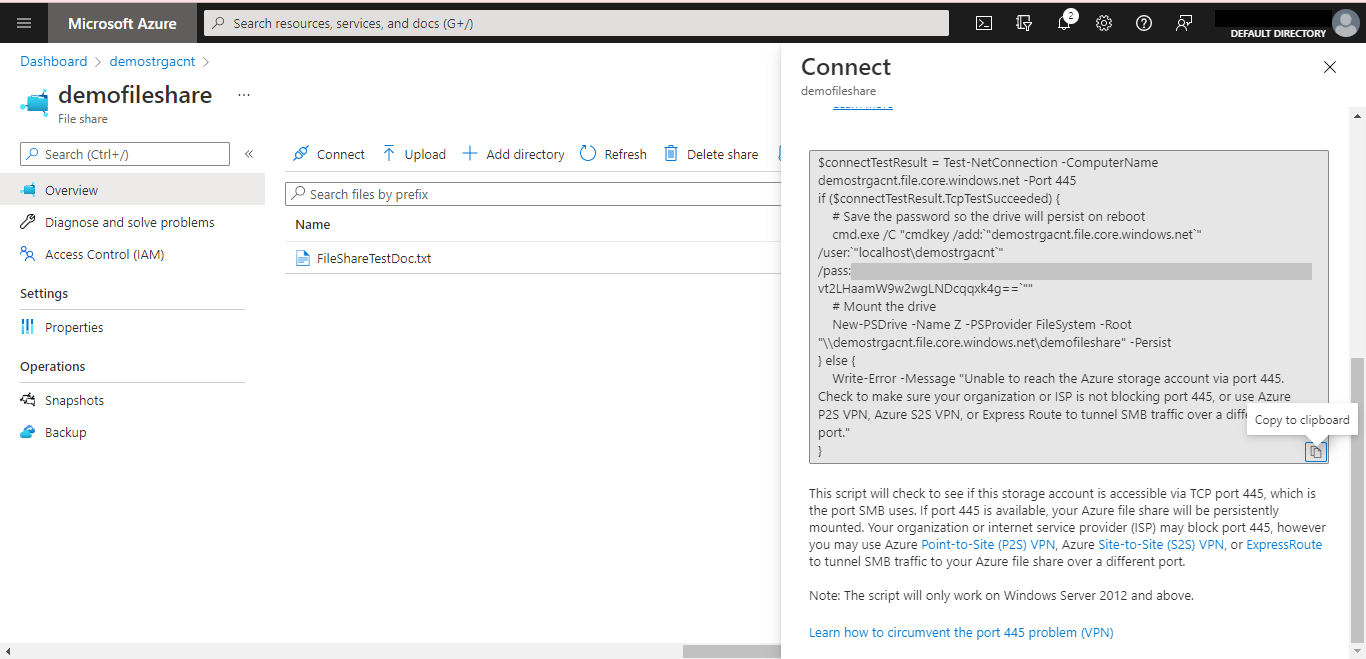The image size is (1366, 659).
Task: Open portal settings gear
Action: pyautogui.click(x=1104, y=23)
